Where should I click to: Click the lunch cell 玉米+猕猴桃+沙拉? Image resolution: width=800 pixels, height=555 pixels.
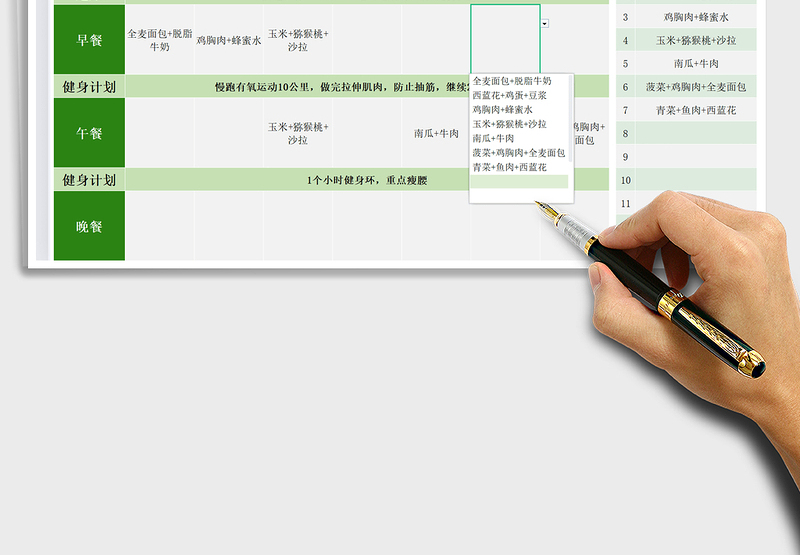click(298, 133)
